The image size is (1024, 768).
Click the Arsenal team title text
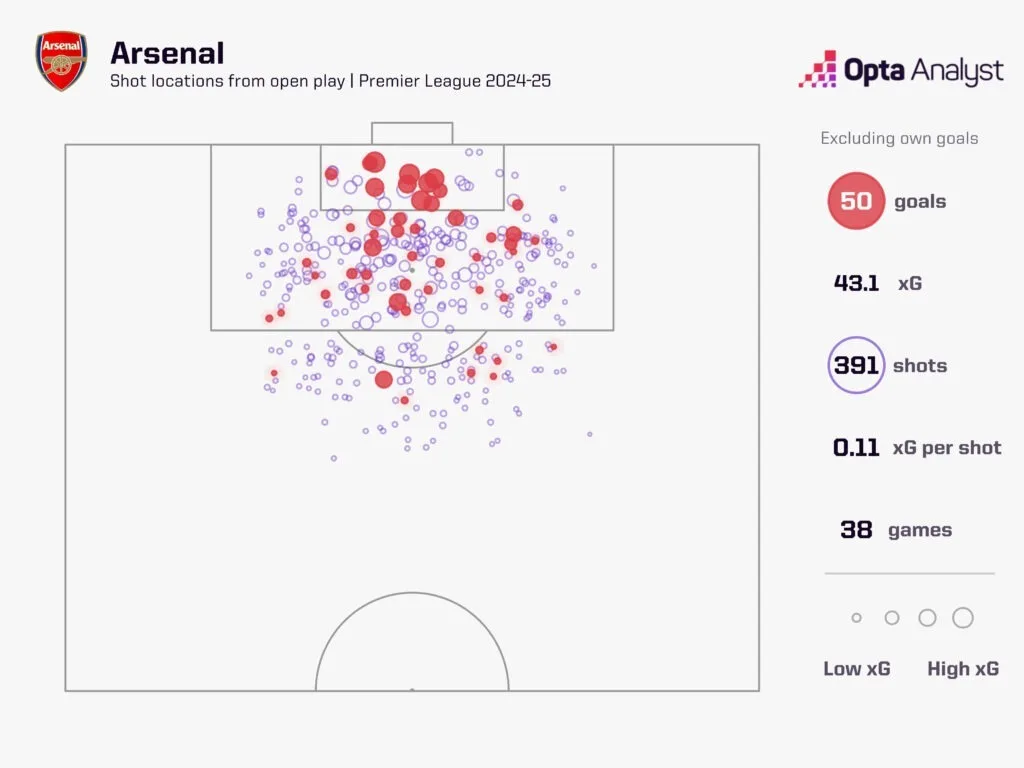(x=167, y=52)
